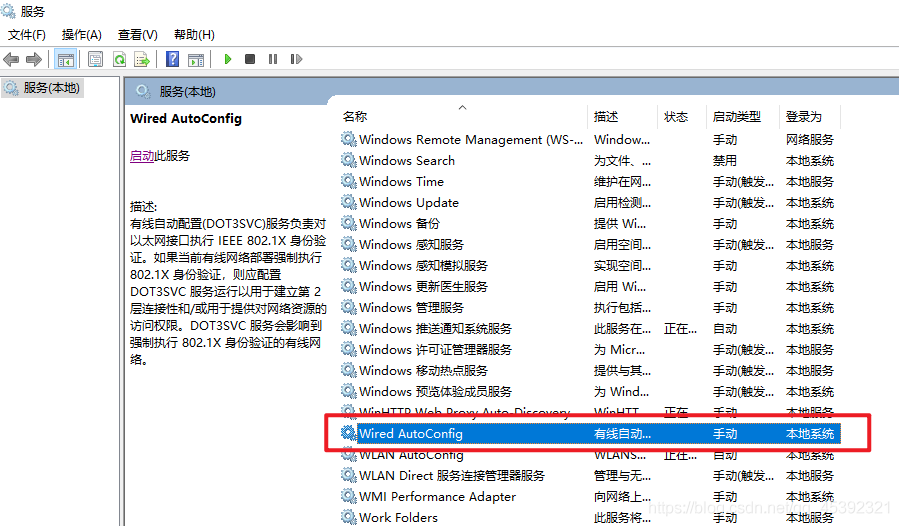Image resolution: width=899 pixels, height=526 pixels.
Task: Select the Windows Remote Management service row
Action: click(x=590, y=139)
